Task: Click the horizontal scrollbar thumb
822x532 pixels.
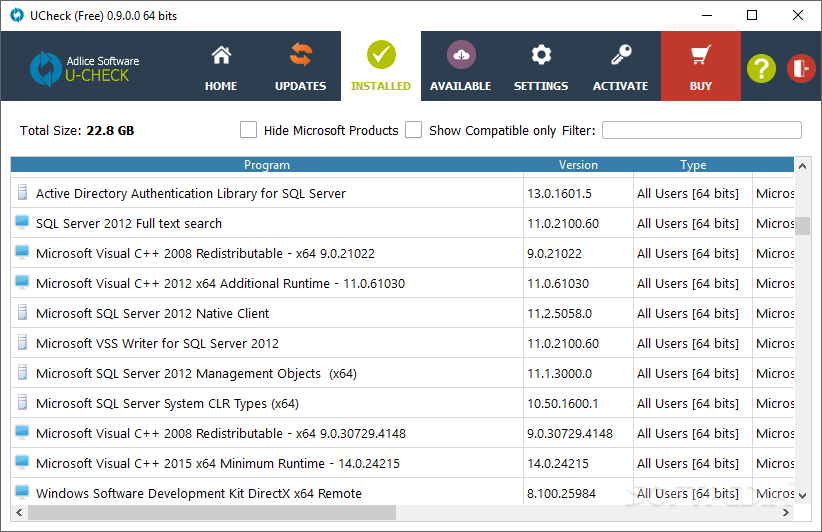Action: point(212,513)
